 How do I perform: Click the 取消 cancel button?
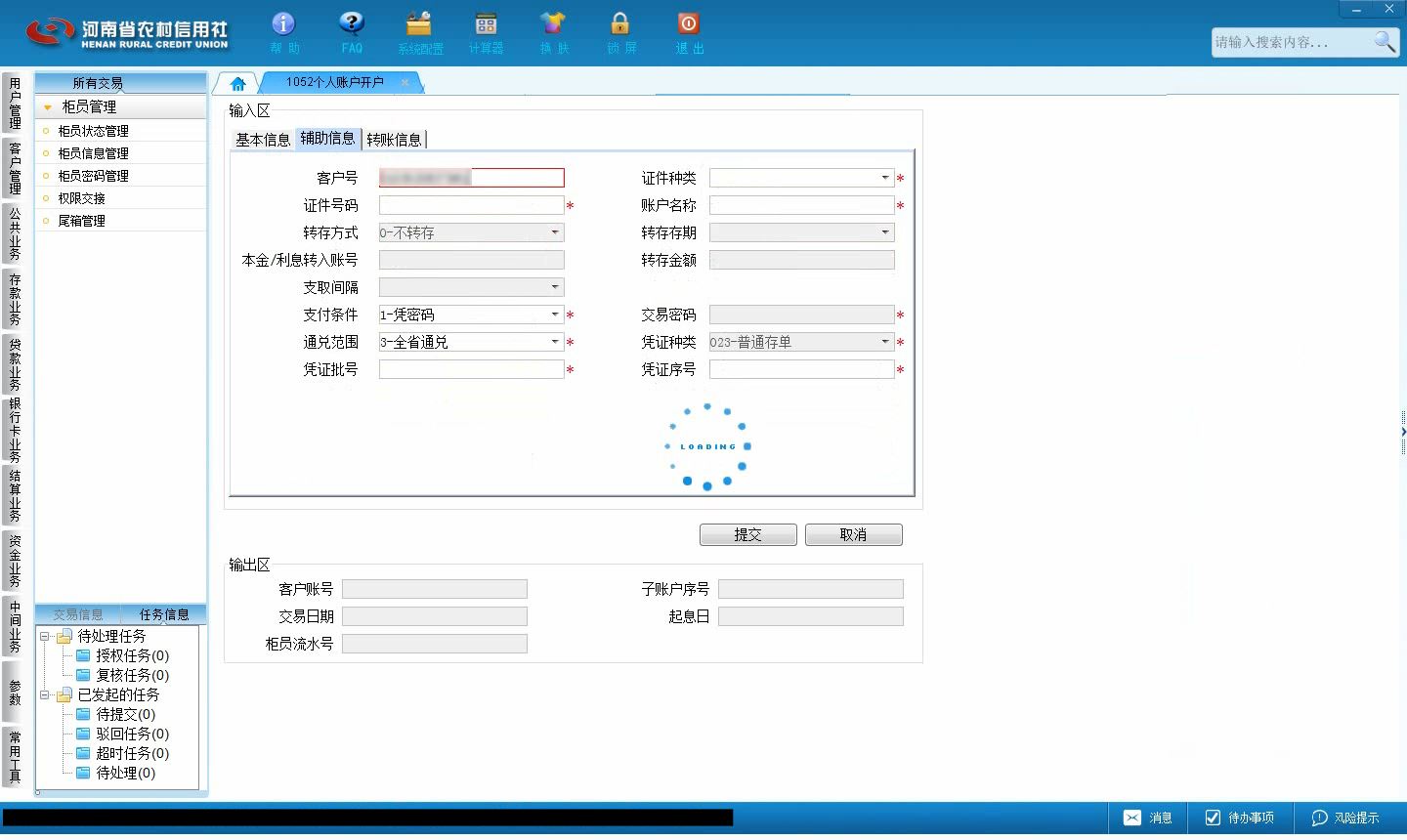tap(853, 535)
